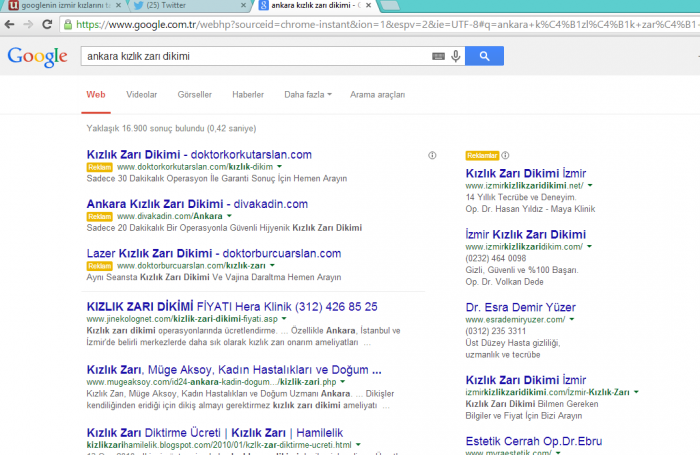
Task: Click the phone number (0232) 464 0098
Action: [x=496, y=258]
